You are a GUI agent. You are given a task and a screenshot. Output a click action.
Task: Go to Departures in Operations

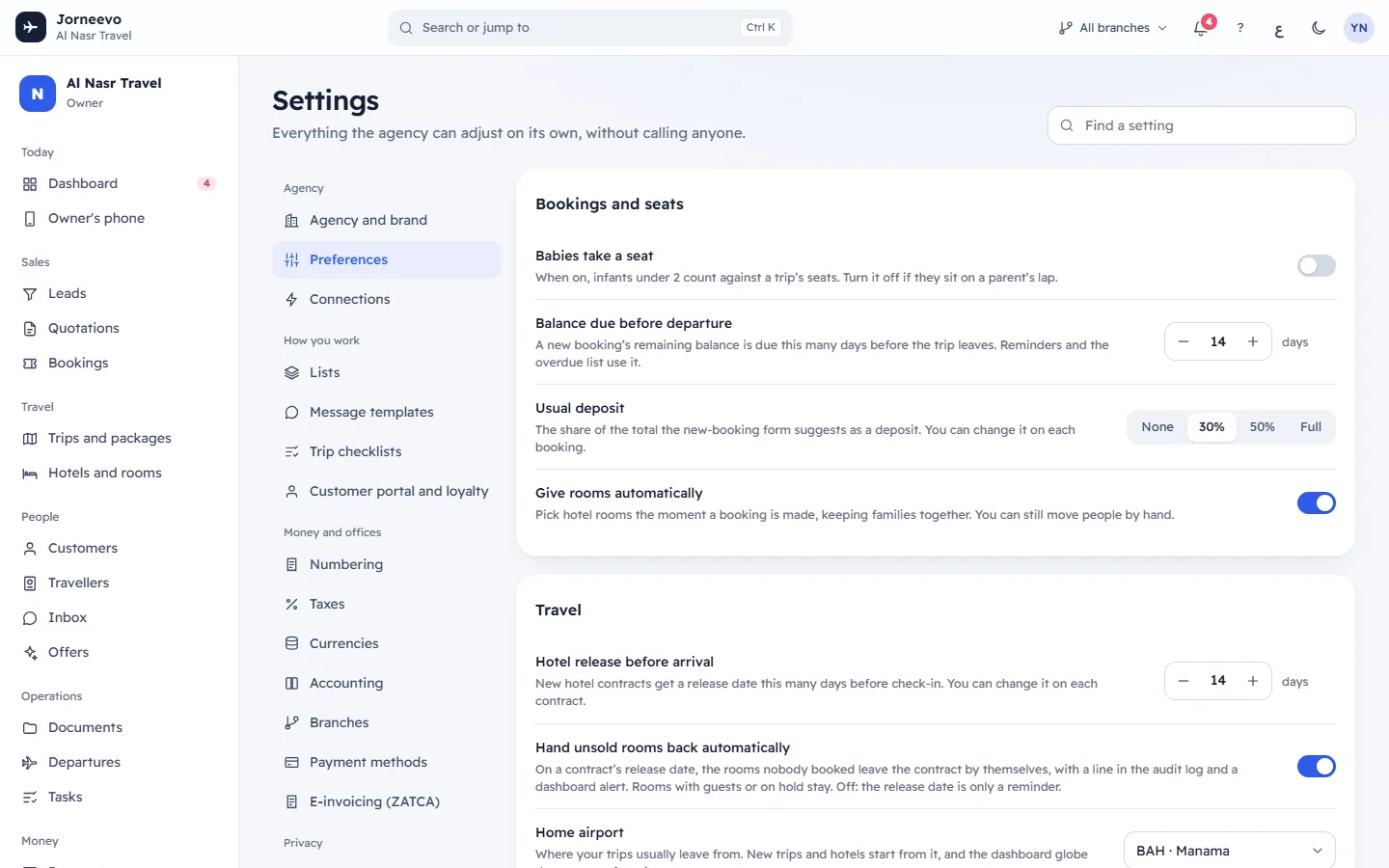tap(119, 762)
